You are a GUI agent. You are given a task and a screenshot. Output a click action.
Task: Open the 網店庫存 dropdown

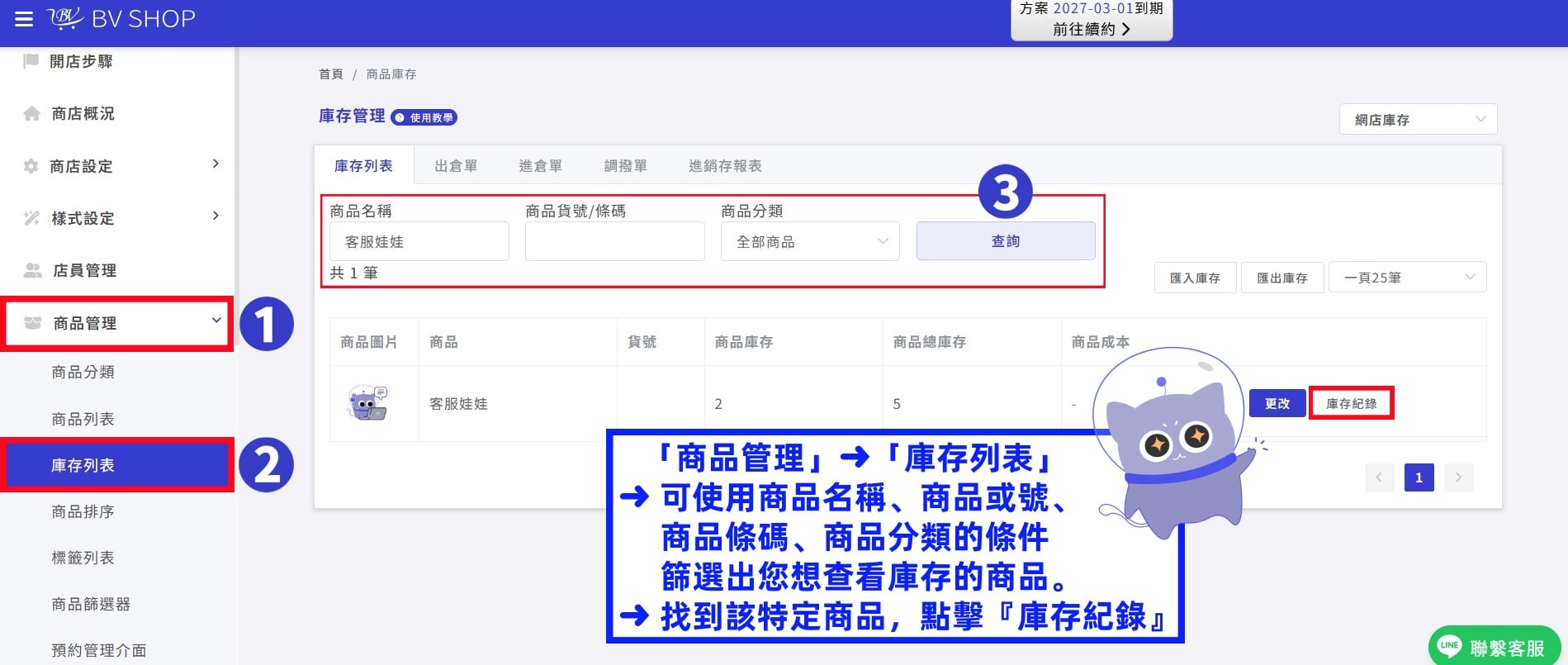point(1418,119)
